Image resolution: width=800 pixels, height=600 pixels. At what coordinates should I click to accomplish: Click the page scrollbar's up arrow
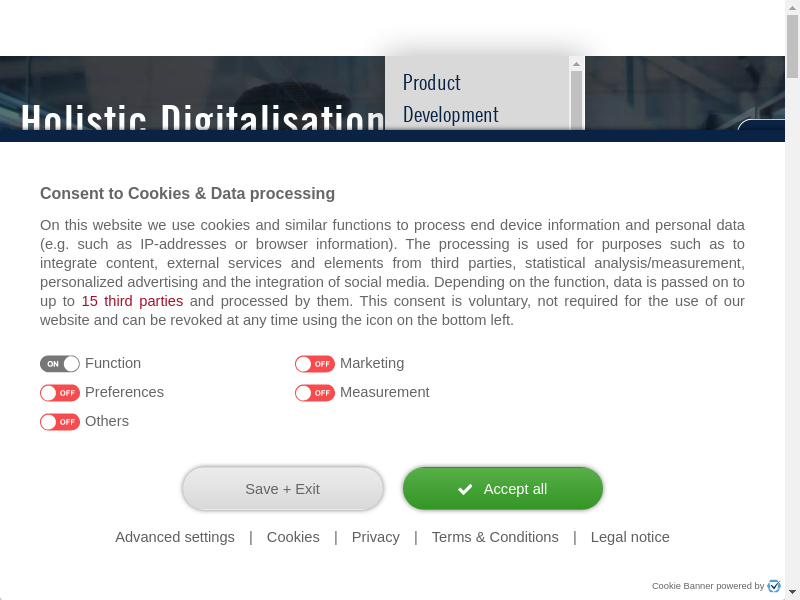click(792, 7)
